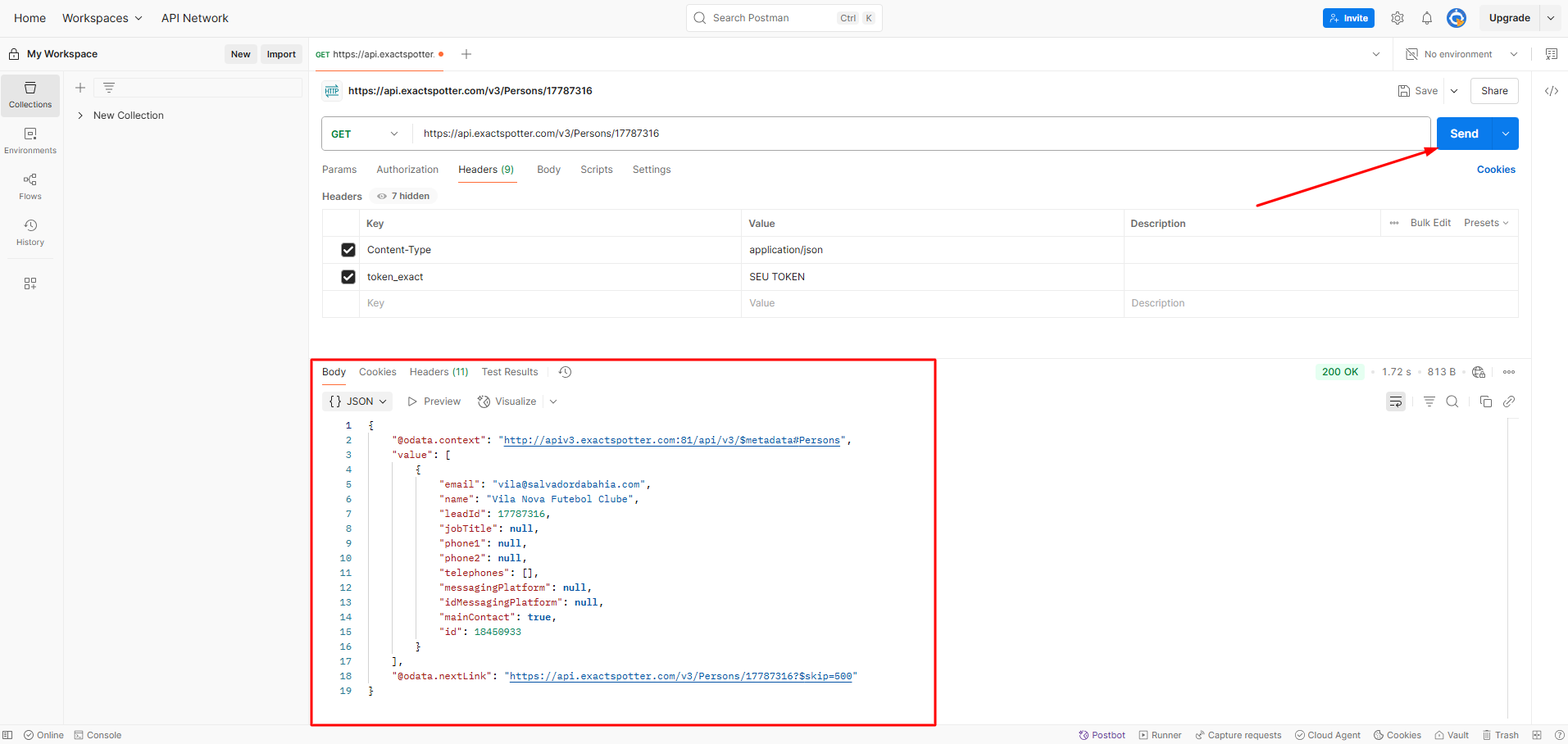The width and height of the screenshot is (1568, 744).
Task: Open the Postbot assistant
Action: (1102, 735)
